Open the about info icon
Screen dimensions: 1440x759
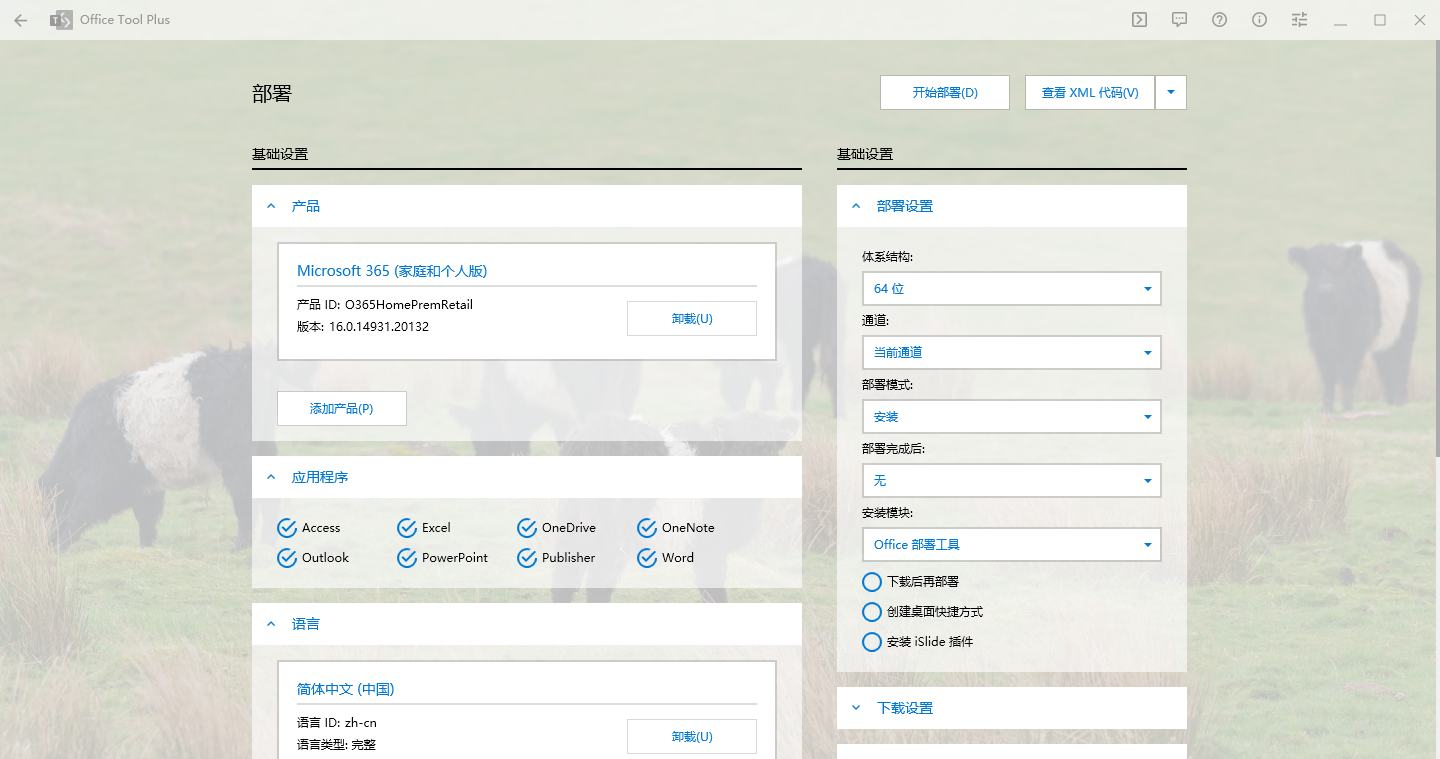(x=1259, y=20)
